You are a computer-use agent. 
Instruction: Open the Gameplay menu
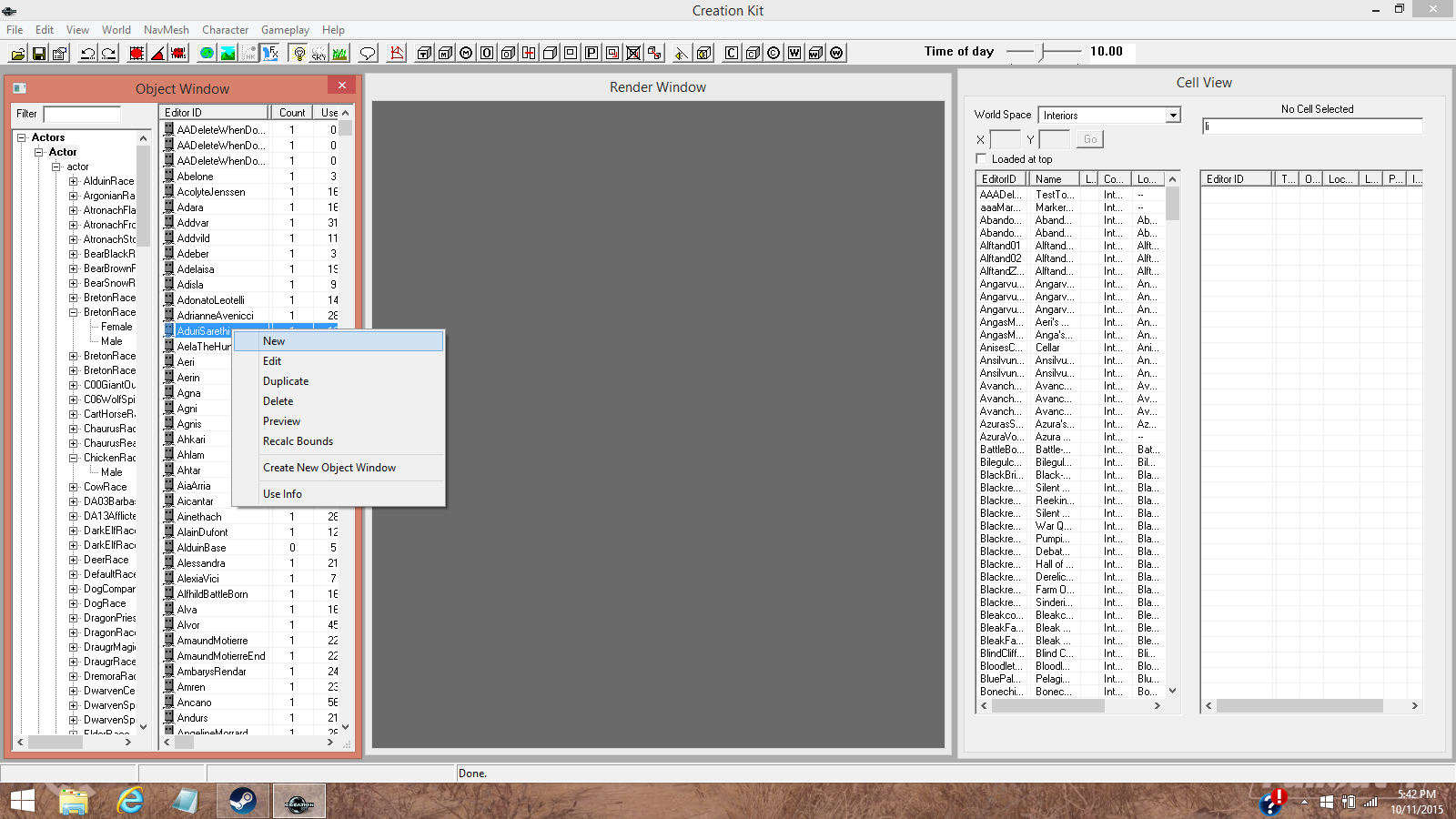click(285, 30)
